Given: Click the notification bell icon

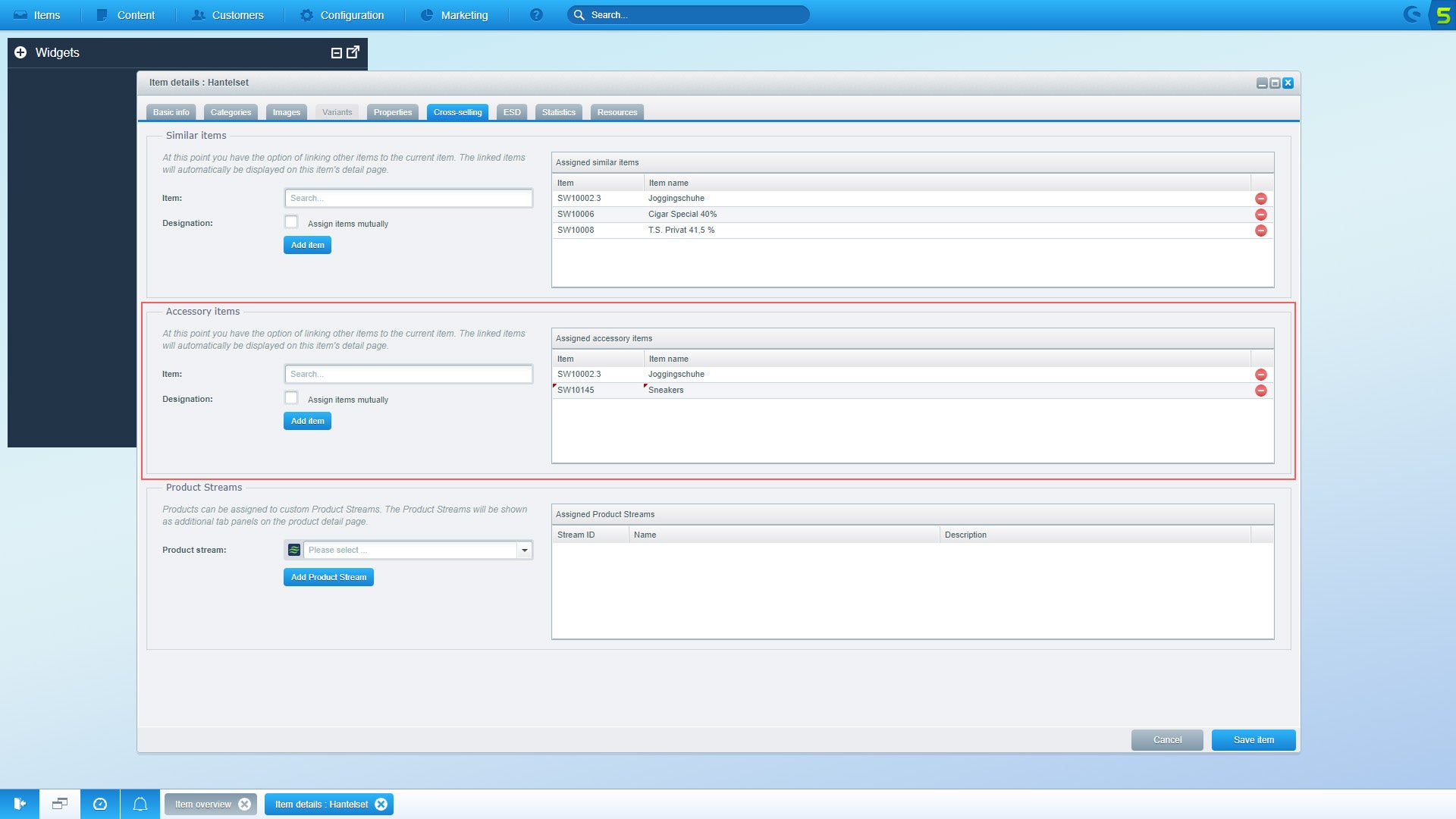Looking at the screenshot, I should click(x=140, y=804).
